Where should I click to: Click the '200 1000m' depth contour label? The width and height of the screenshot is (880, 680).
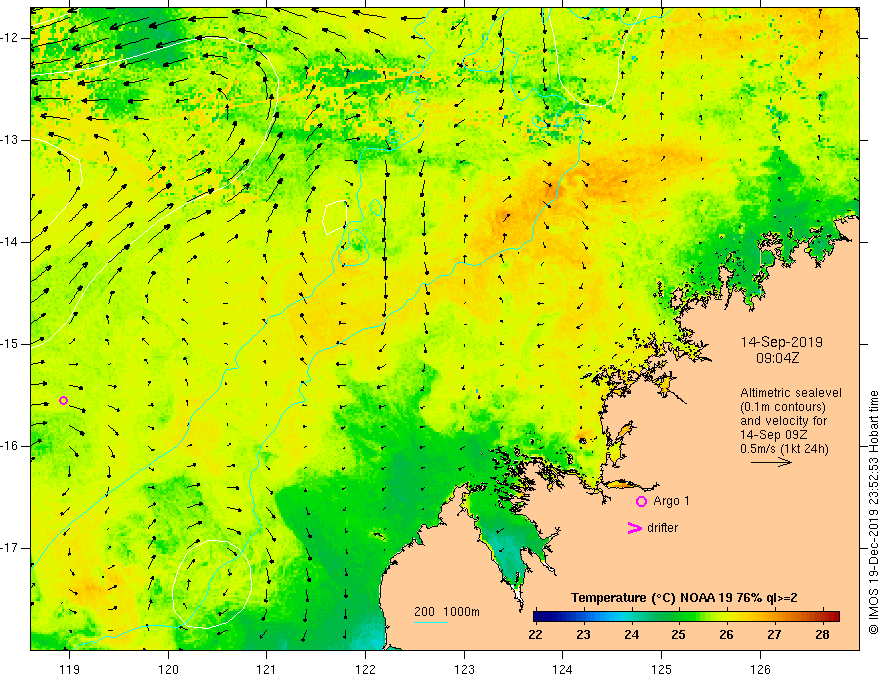click(447, 612)
